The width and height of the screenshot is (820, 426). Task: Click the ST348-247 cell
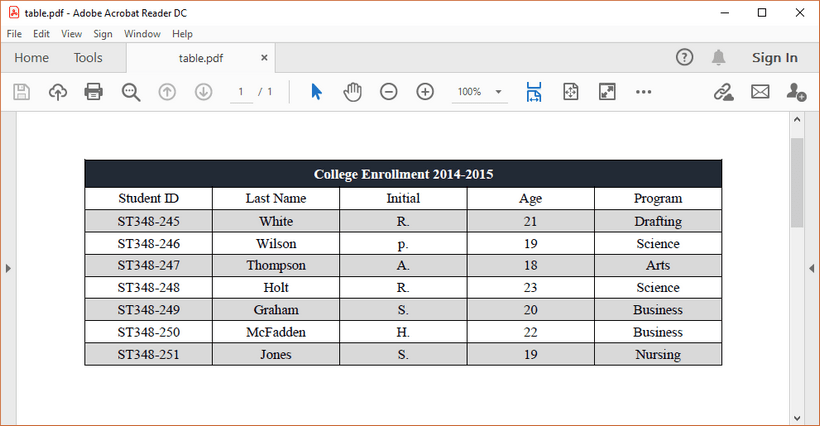(149, 266)
